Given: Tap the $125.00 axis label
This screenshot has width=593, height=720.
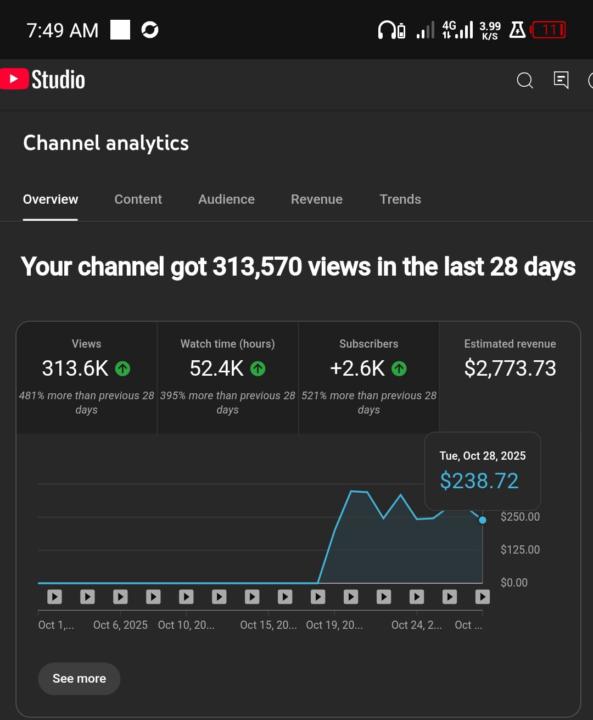Looking at the screenshot, I should click(x=520, y=550).
